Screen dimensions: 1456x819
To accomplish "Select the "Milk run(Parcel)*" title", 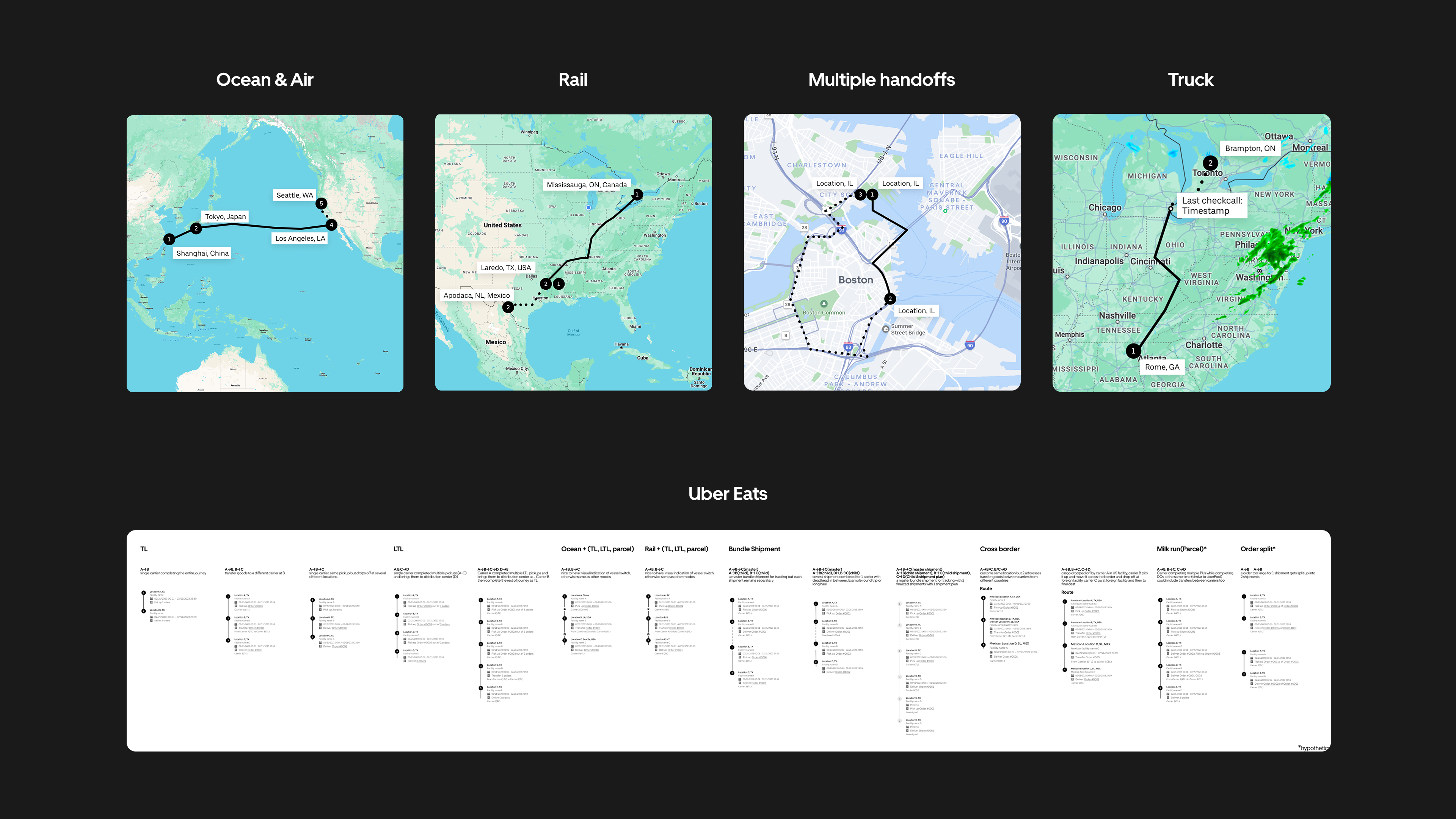I will 1181,549.
